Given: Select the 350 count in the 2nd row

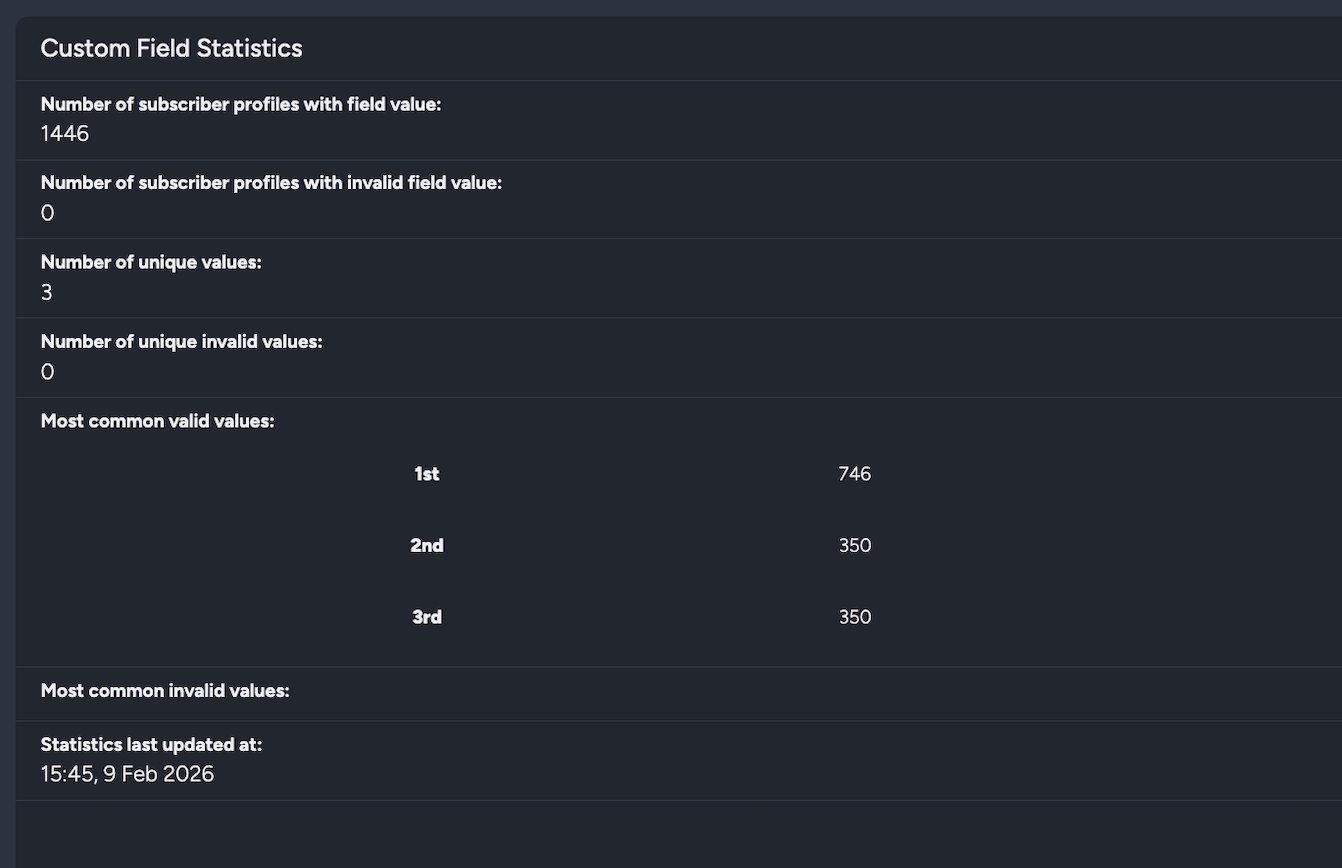Looking at the screenshot, I should 855,546.
